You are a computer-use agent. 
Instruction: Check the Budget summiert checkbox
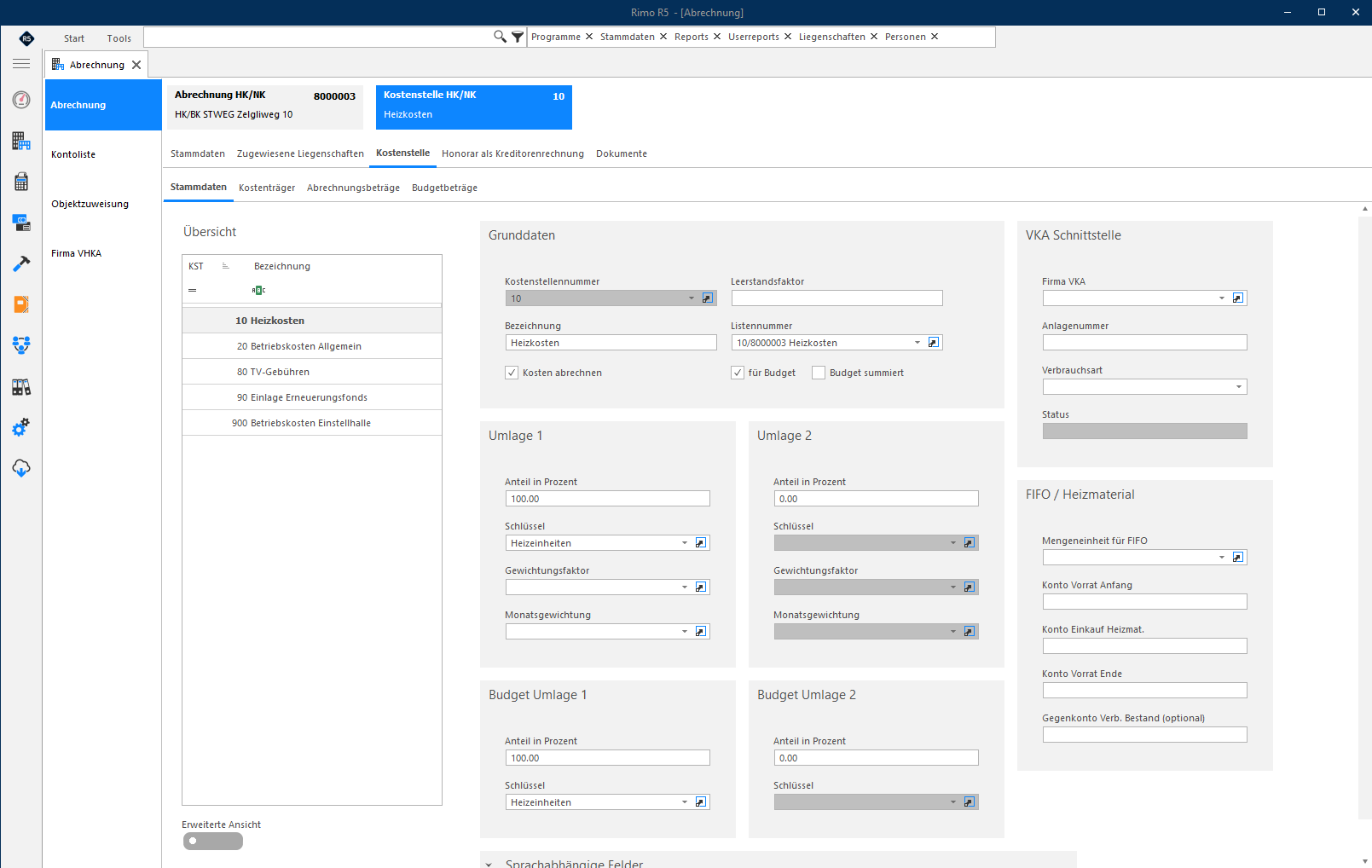(x=819, y=373)
